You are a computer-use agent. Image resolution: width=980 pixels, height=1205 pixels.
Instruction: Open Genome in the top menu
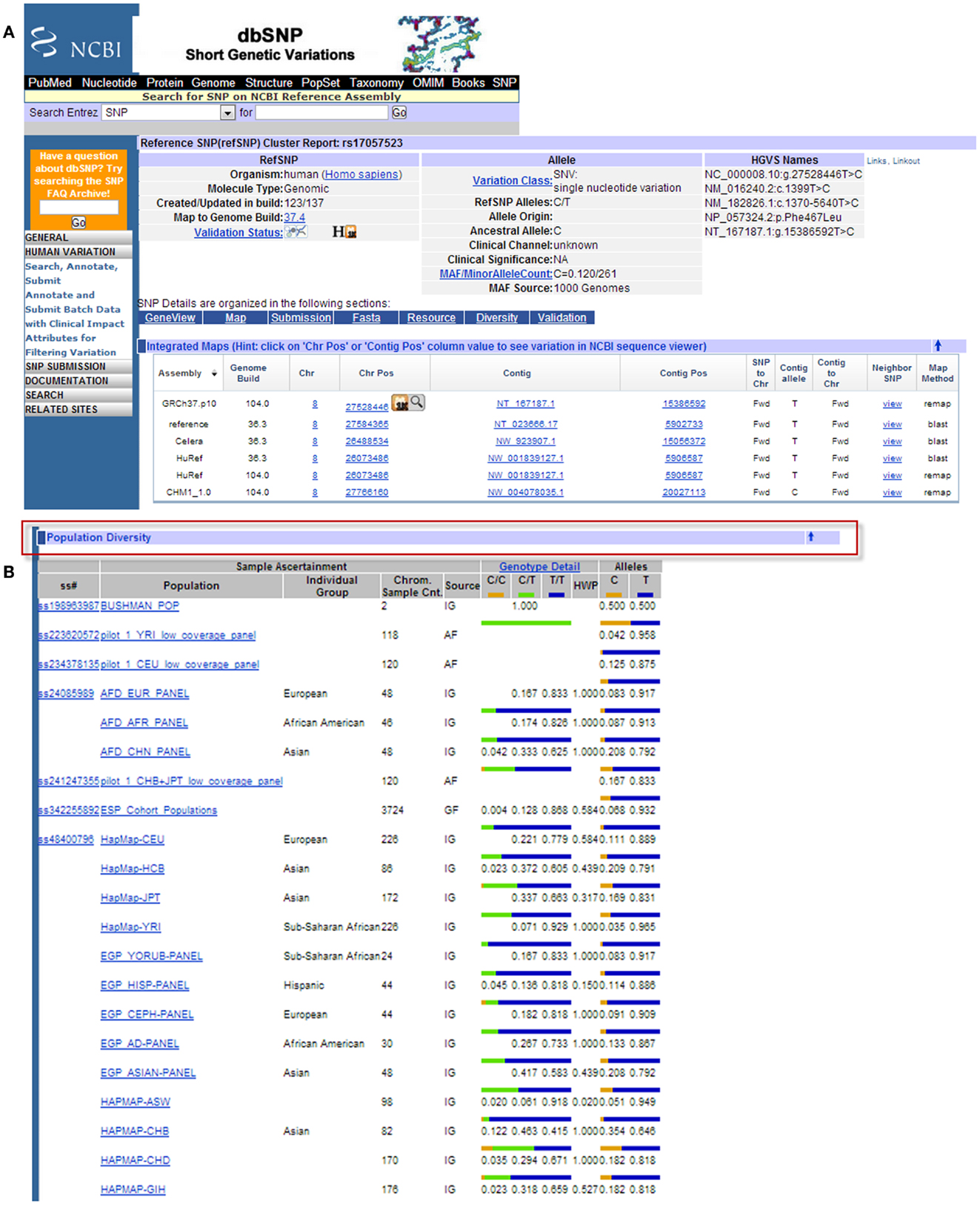click(x=213, y=82)
